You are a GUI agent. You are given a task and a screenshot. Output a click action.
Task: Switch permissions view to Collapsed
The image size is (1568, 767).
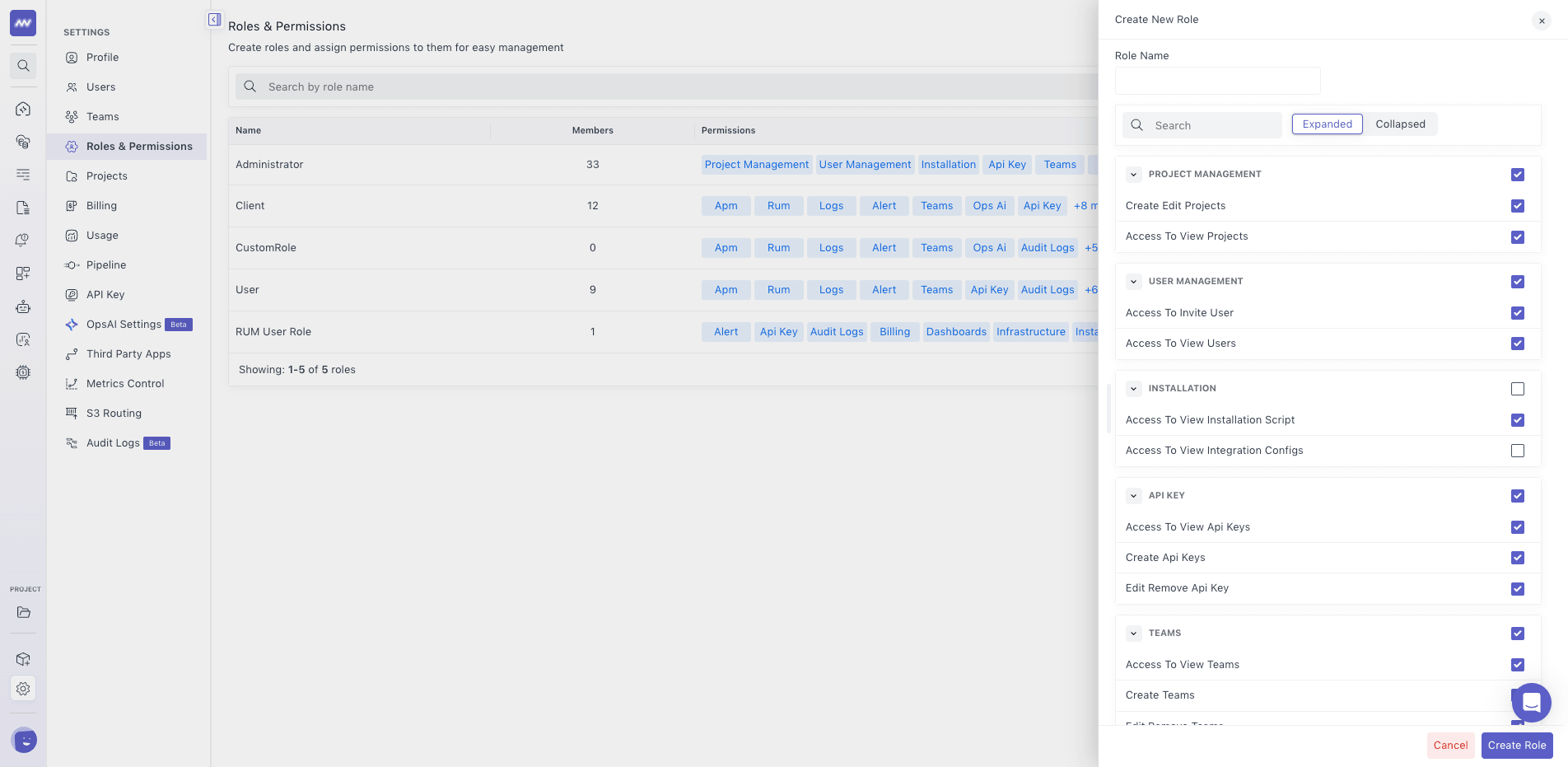tap(1400, 124)
